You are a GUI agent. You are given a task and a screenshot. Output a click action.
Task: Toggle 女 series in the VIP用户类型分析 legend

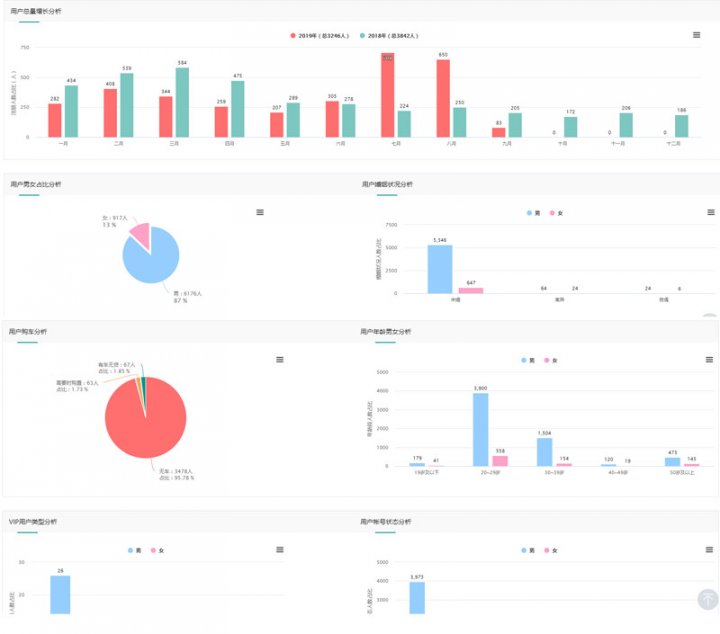[x=157, y=550]
